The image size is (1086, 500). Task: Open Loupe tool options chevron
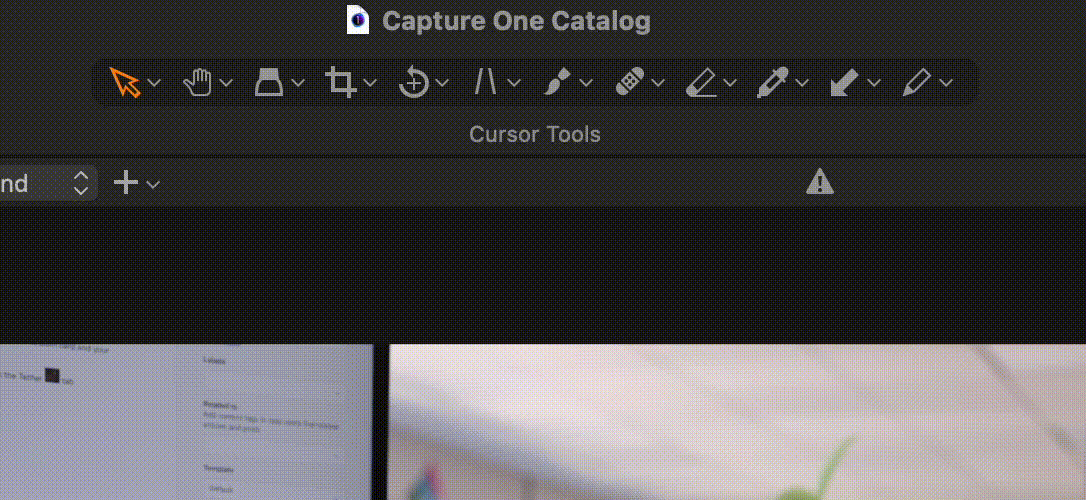point(298,83)
